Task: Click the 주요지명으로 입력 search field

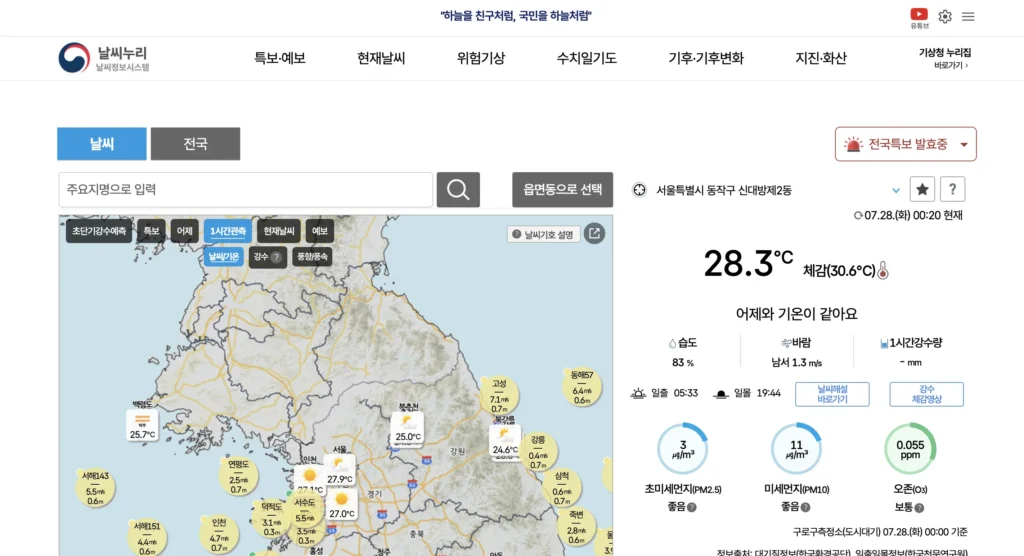Action: (x=246, y=189)
